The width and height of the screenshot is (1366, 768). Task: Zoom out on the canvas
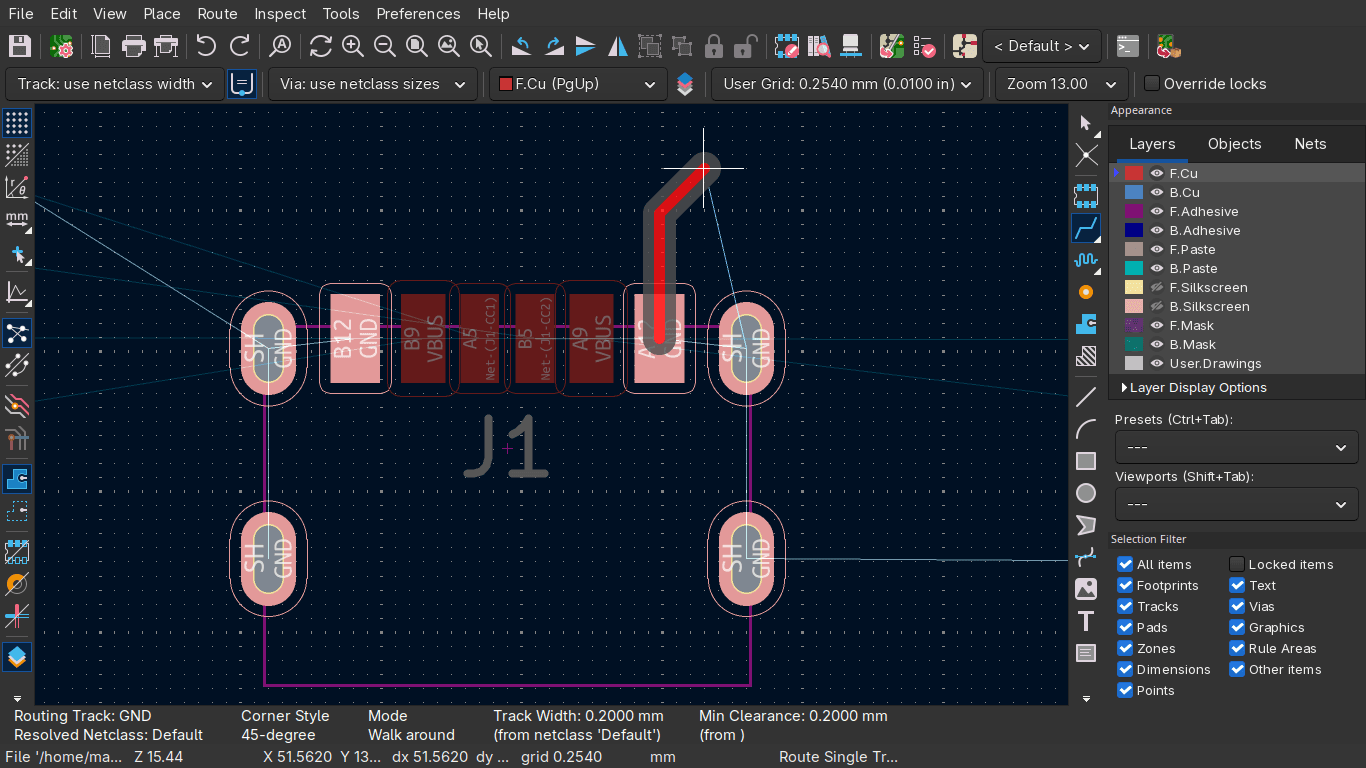point(385,46)
